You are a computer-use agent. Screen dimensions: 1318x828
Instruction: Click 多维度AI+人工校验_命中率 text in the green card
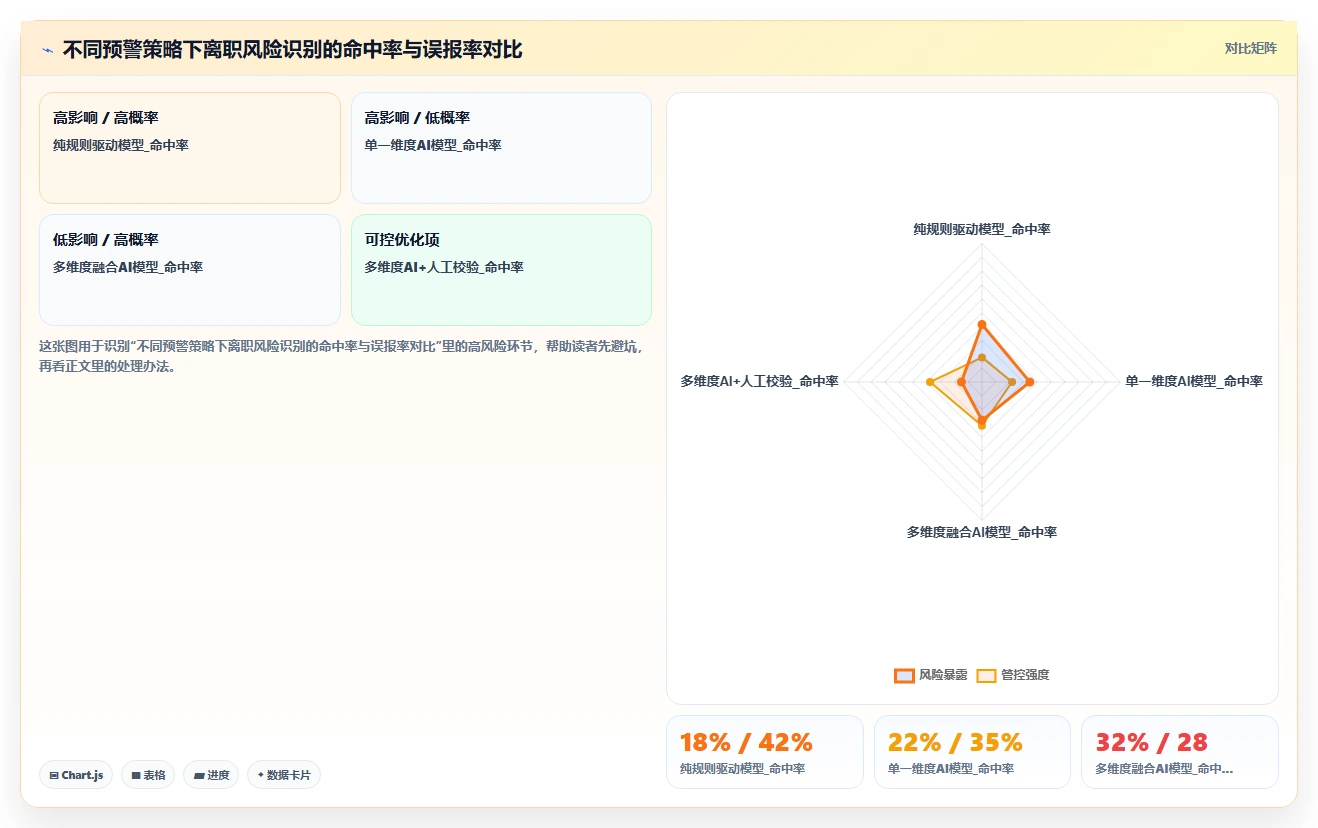click(x=444, y=267)
